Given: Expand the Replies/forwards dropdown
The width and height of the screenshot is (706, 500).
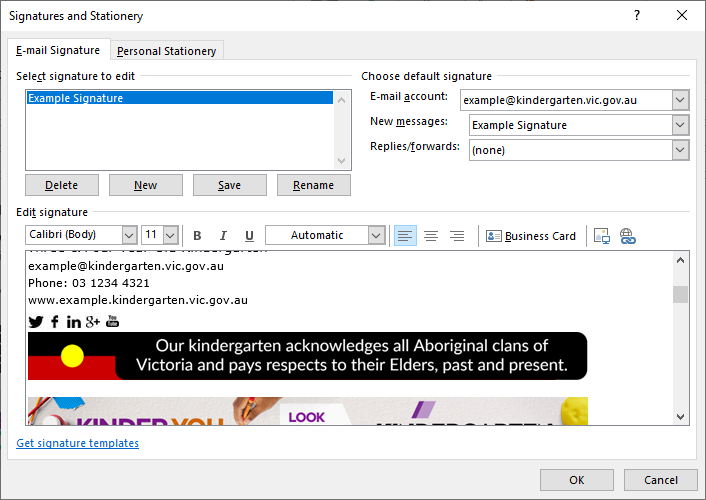Looking at the screenshot, I should coord(680,150).
